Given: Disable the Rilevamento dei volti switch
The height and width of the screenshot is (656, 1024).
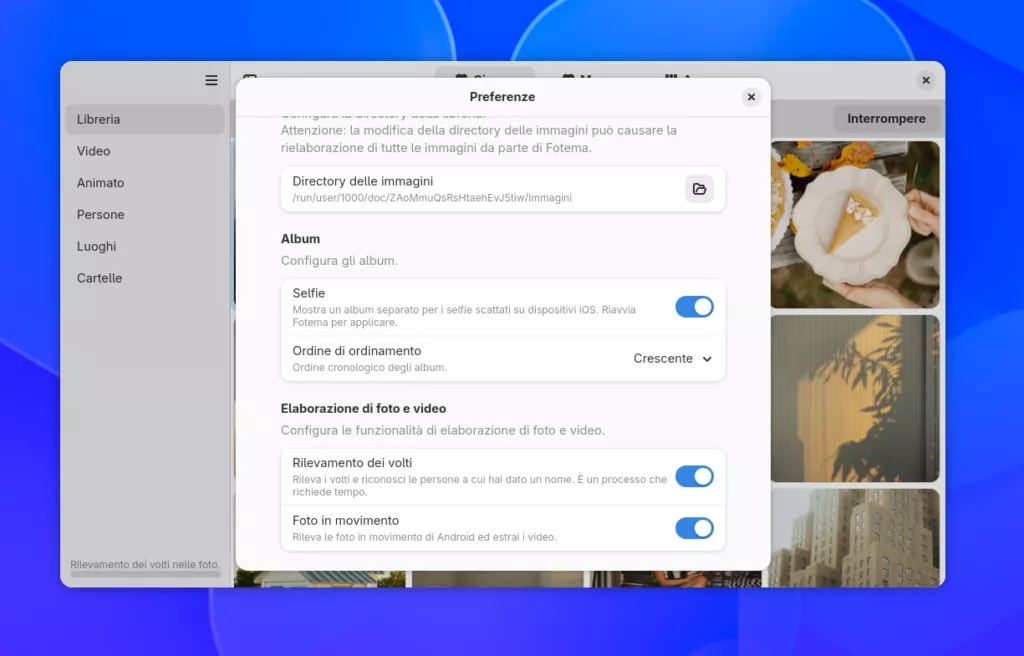Looking at the screenshot, I should click(x=694, y=476).
